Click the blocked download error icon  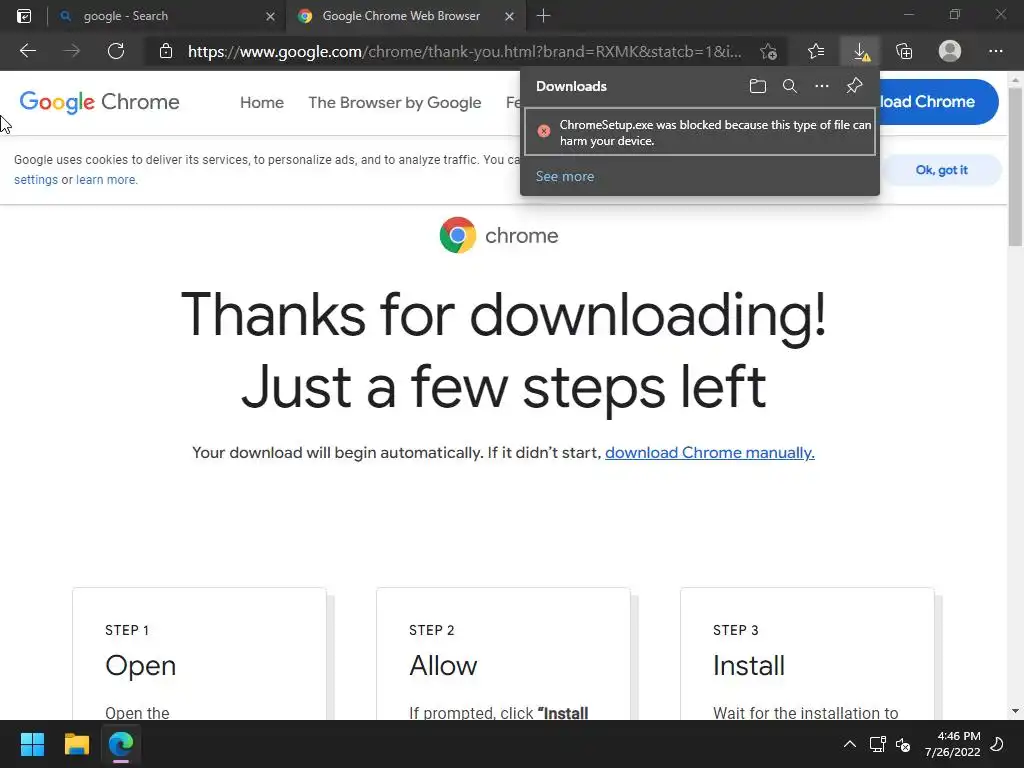(x=543, y=131)
